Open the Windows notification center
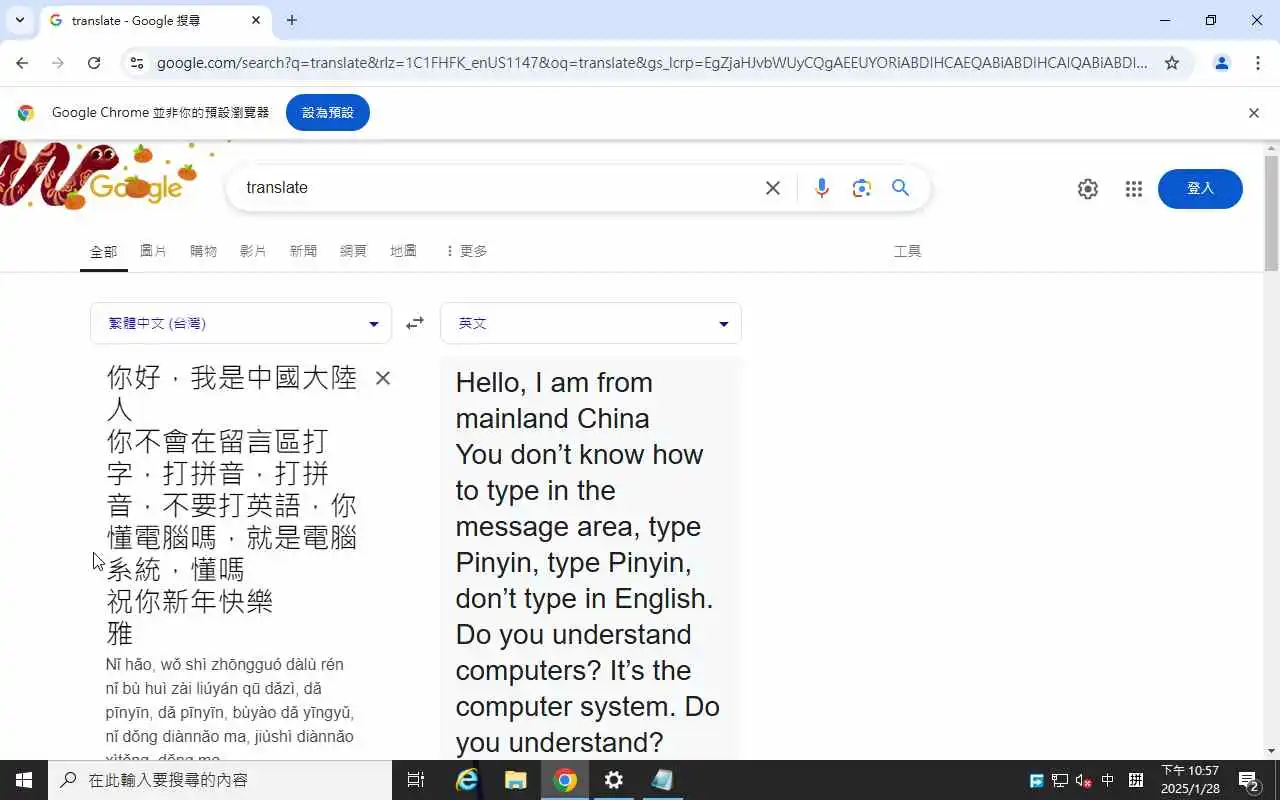The image size is (1280, 800). pyautogui.click(x=1249, y=780)
